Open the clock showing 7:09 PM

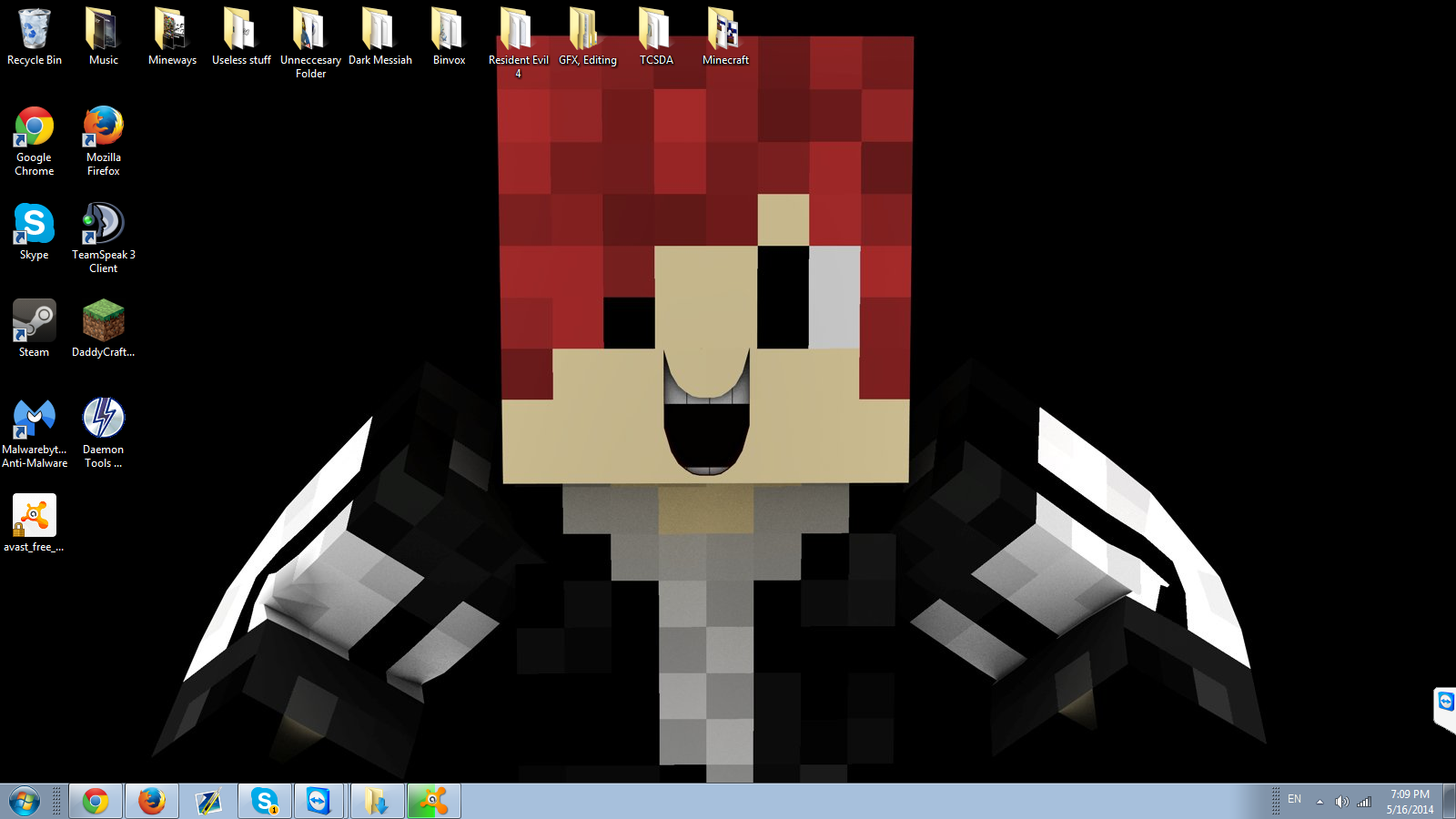[x=1410, y=802]
